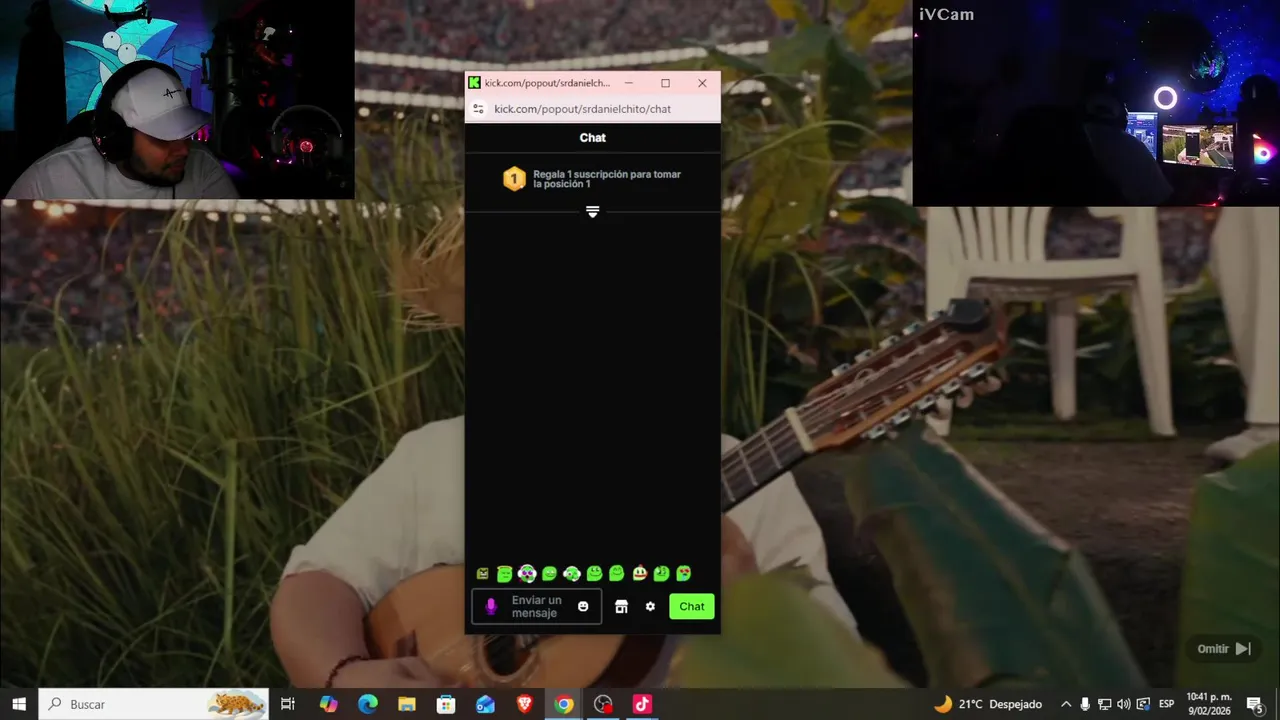Open Task View from the taskbar
Viewport: 1280px width, 720px height.
tap(288, 704)
